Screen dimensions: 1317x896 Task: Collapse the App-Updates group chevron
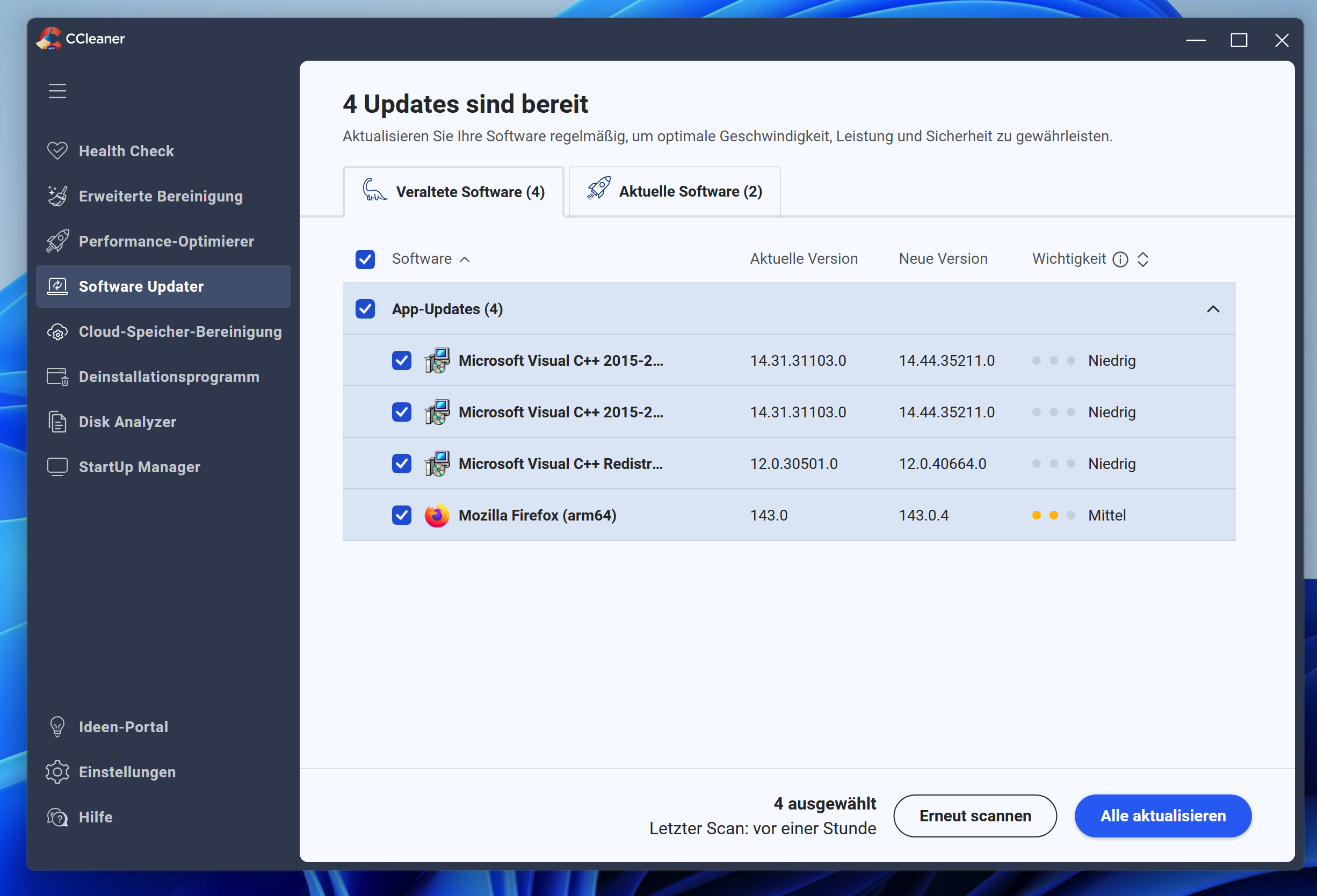[x=1213, y=309]
